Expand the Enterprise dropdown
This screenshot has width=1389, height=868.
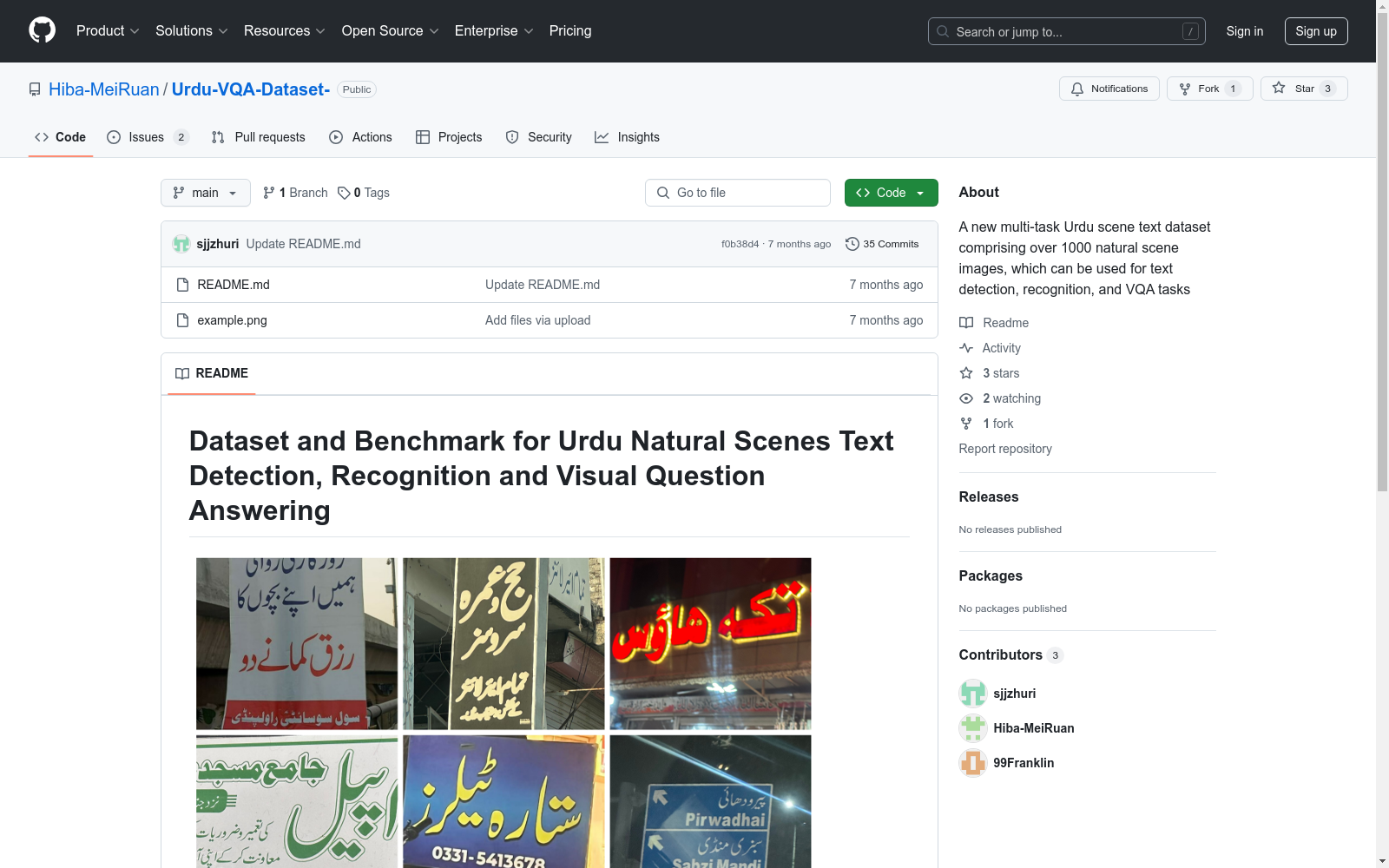pyautogui.click(x=494, y=31)
